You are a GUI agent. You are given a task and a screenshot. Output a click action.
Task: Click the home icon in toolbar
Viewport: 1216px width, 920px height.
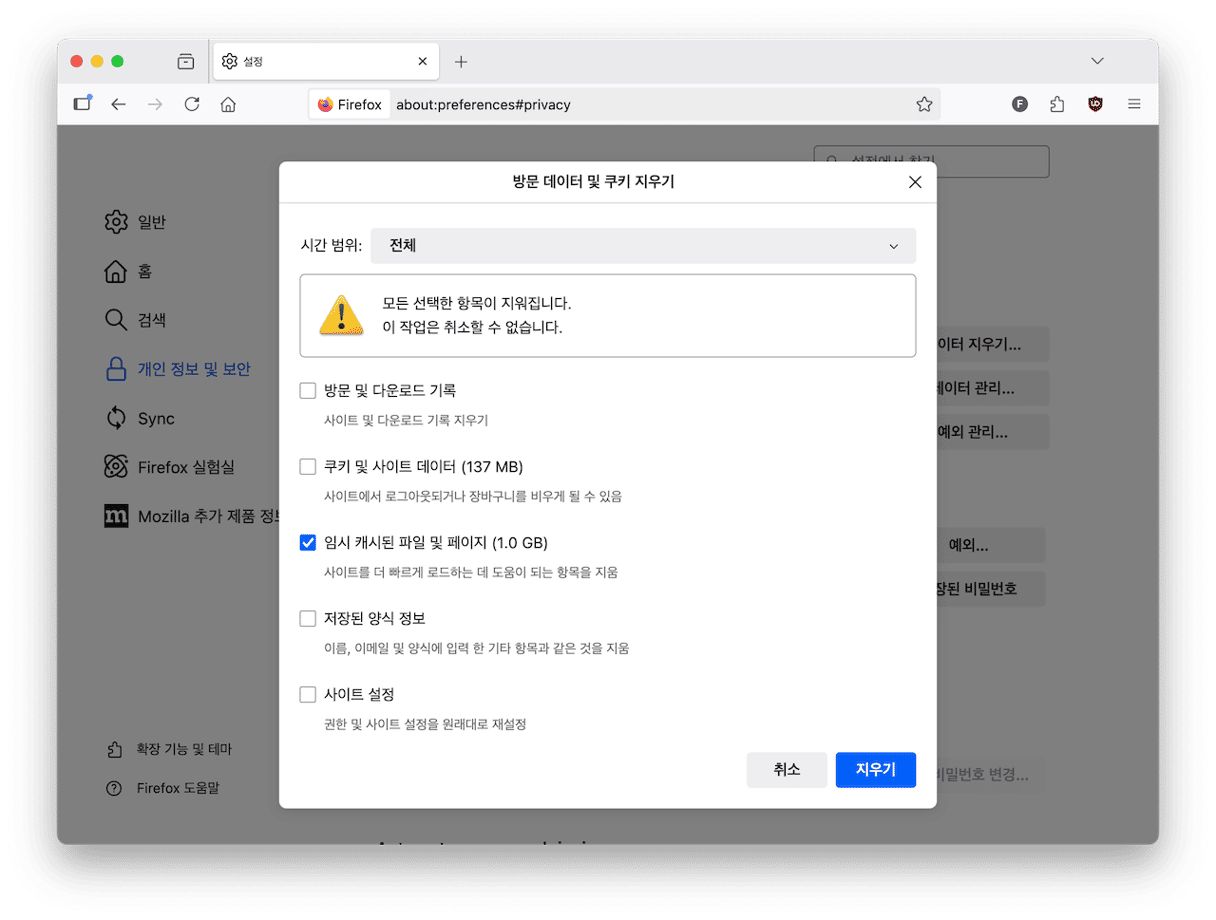[x=228, y=104]
